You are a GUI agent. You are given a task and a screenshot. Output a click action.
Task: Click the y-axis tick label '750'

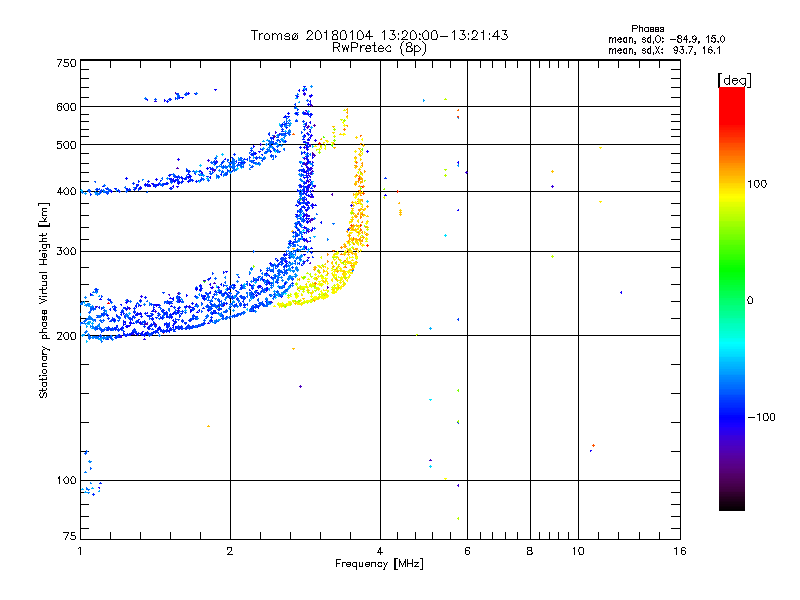click(67, 63)
